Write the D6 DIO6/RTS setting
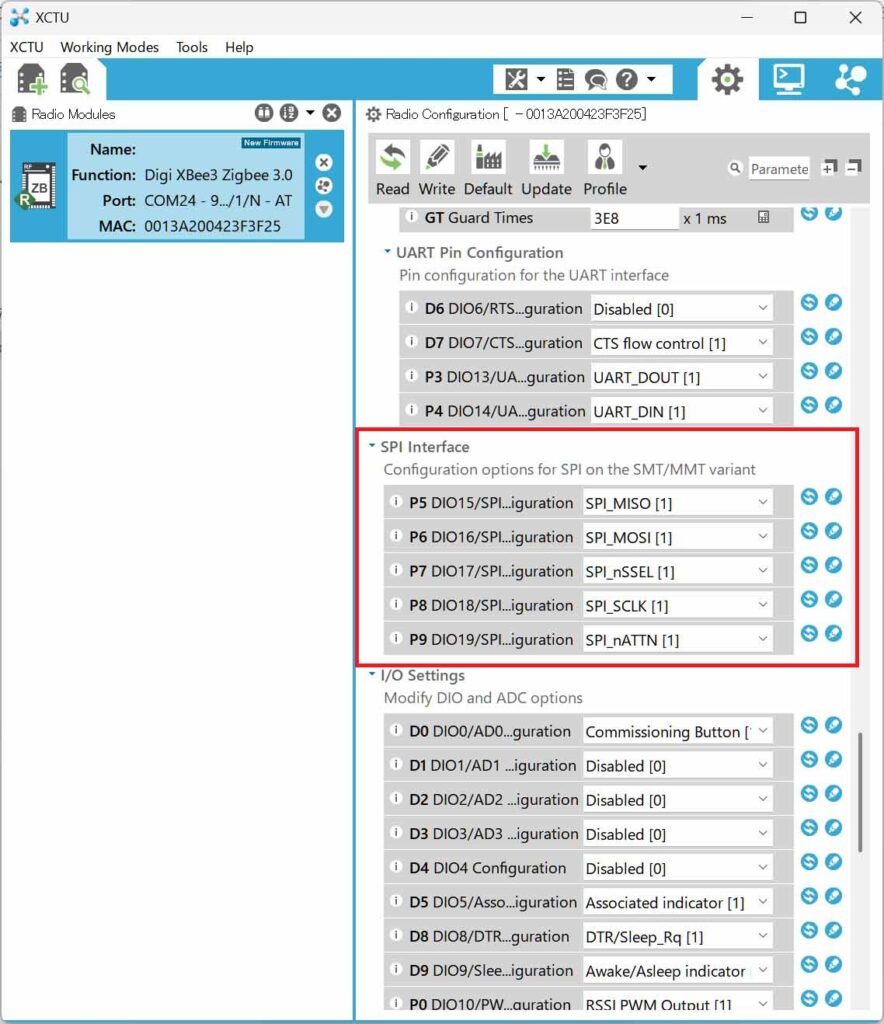Screen dimensions: 884x1024 click(x=833, y=302)
